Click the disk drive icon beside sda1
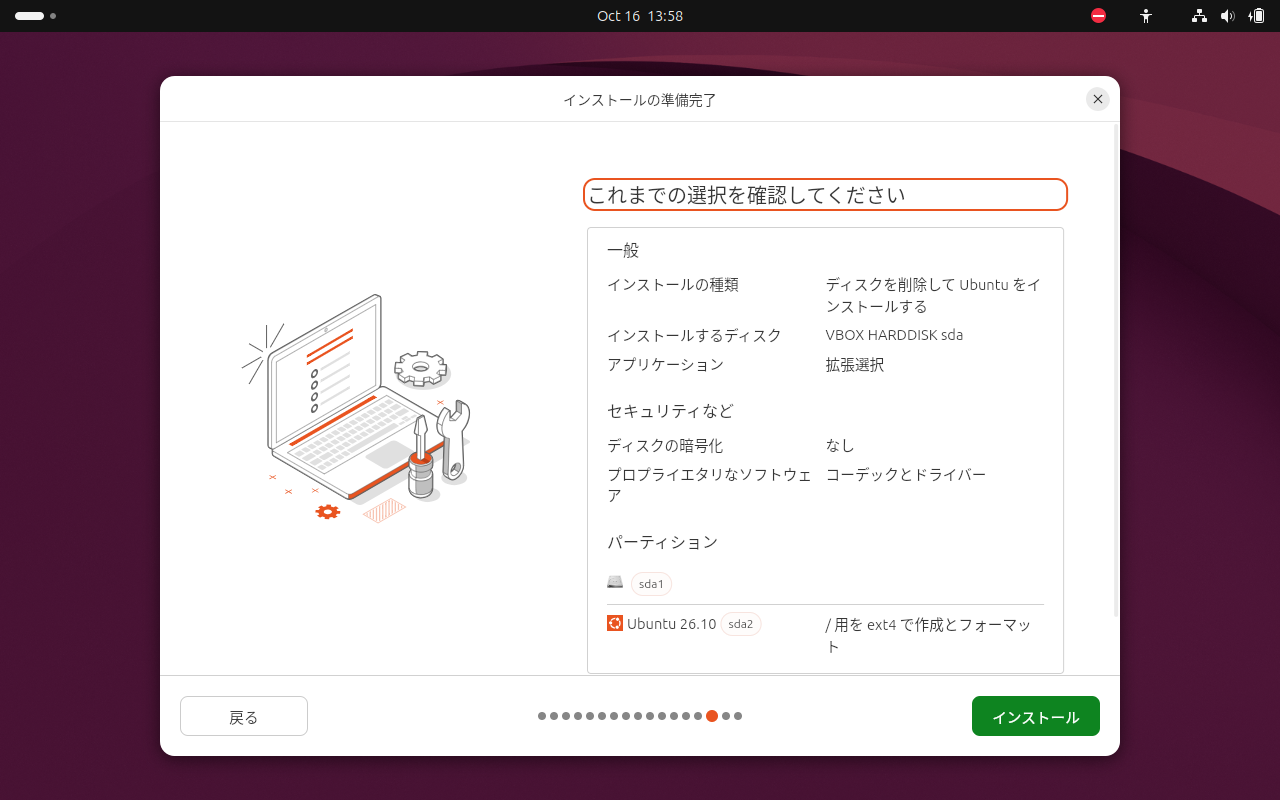The height and width of the screenshot is (800, 1280). (615, 582)
